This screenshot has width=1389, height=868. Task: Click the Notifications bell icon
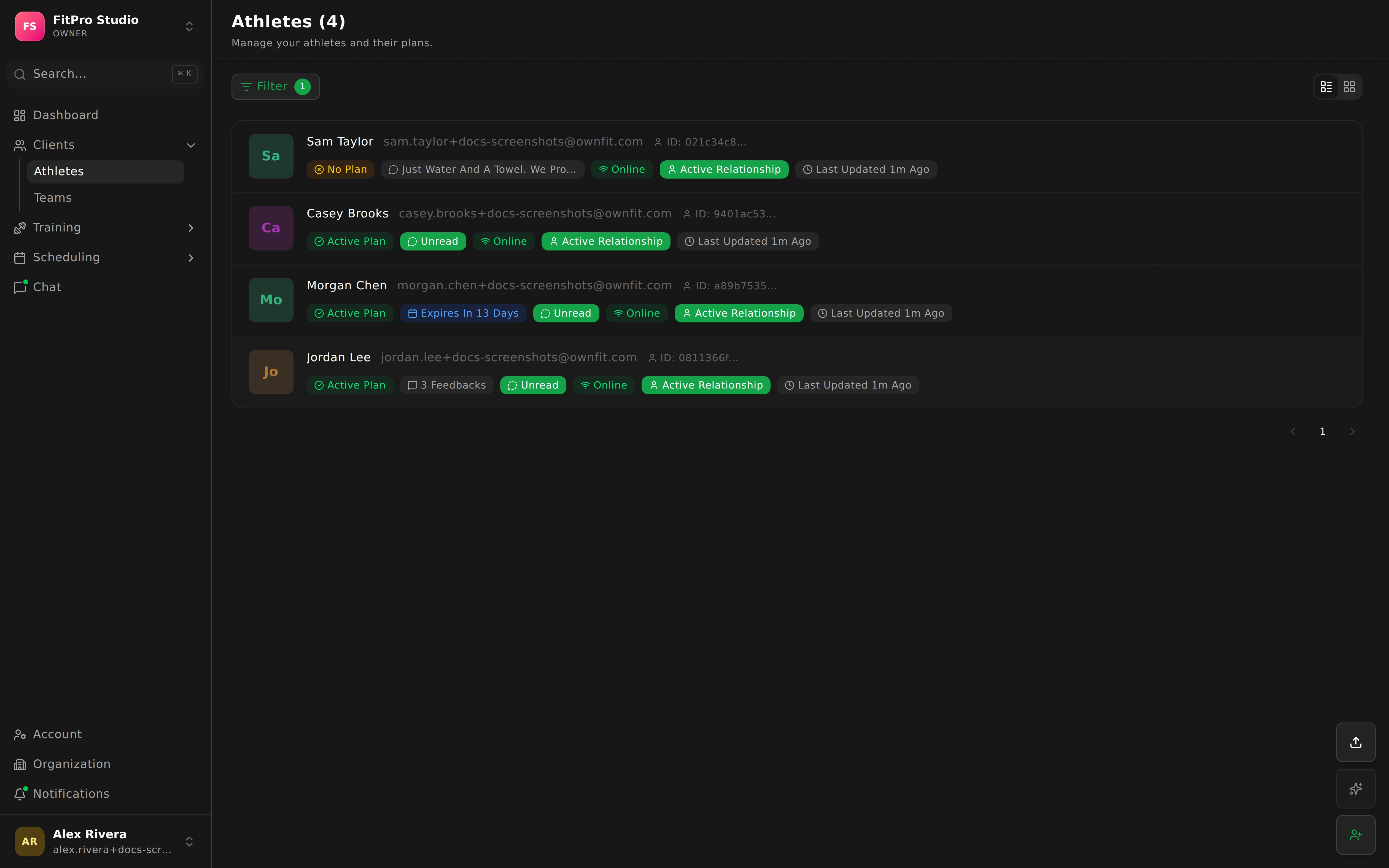pos(20,794)
